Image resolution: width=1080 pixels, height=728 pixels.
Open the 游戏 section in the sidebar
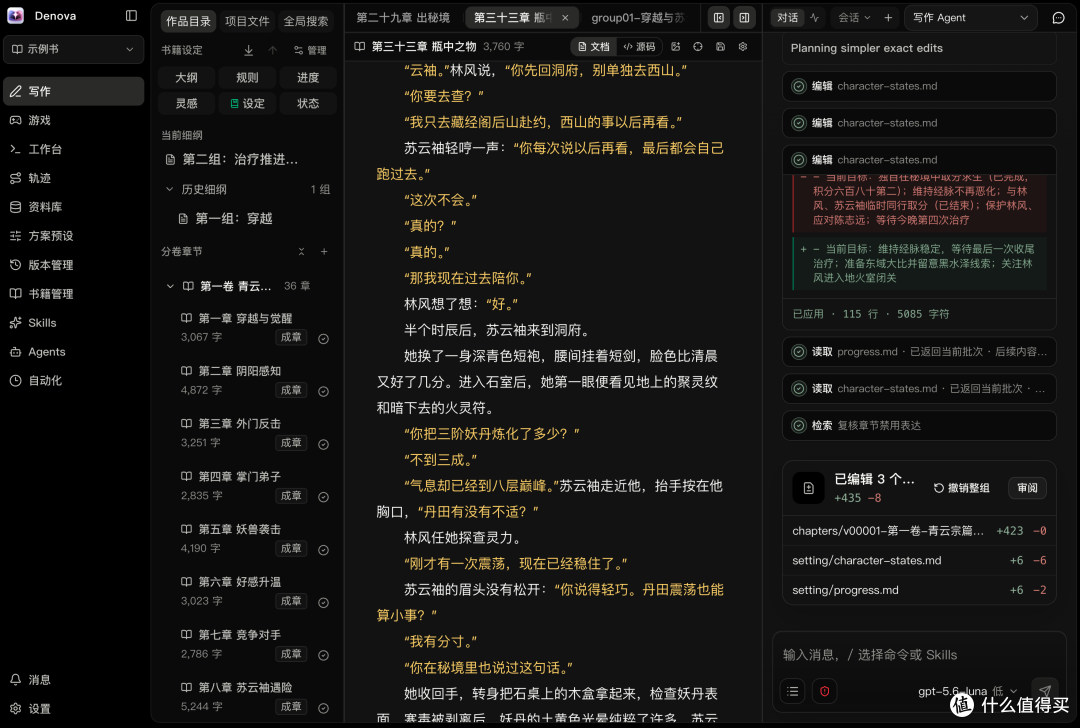tap(74, 120)
